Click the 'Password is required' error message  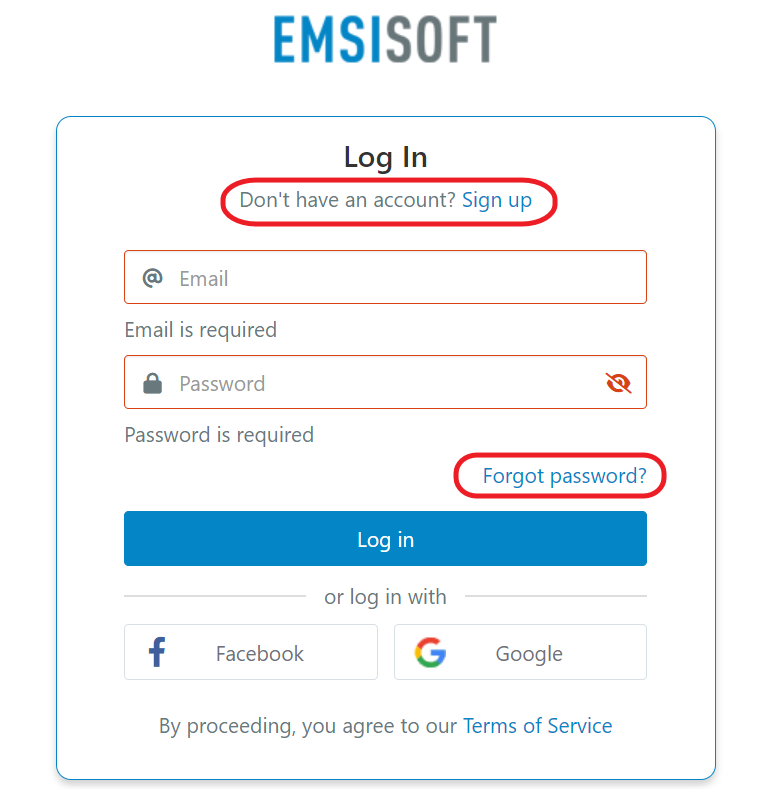point(219,435)
